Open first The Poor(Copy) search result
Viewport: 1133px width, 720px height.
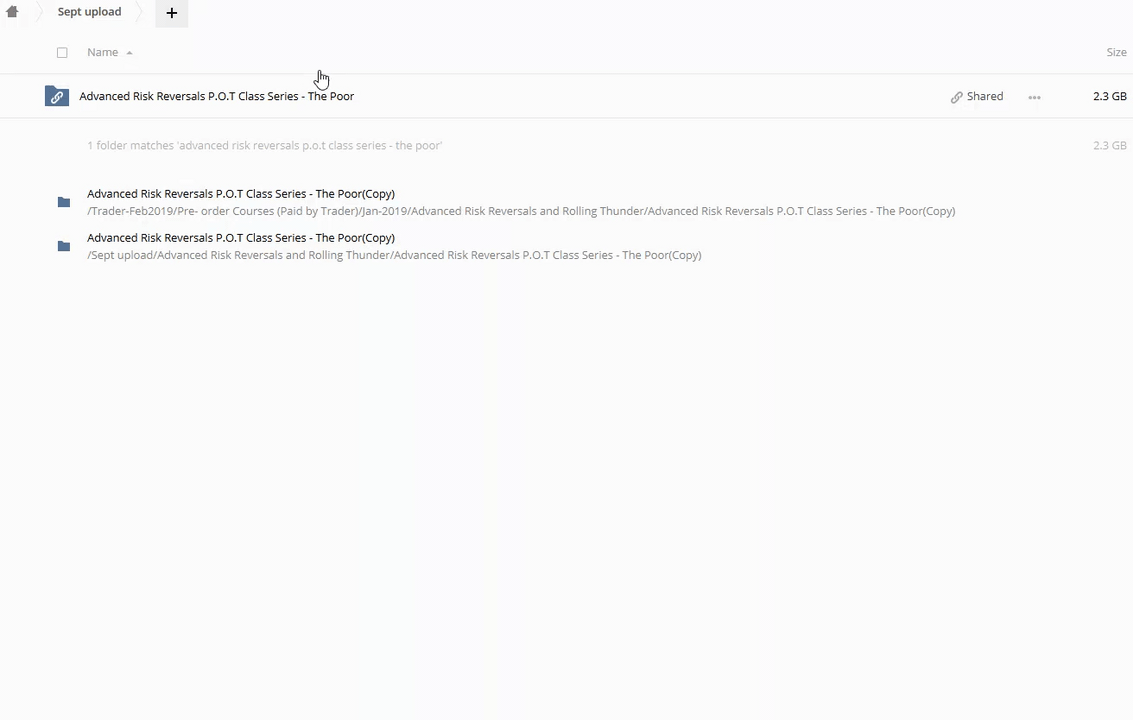pos(240,194)
